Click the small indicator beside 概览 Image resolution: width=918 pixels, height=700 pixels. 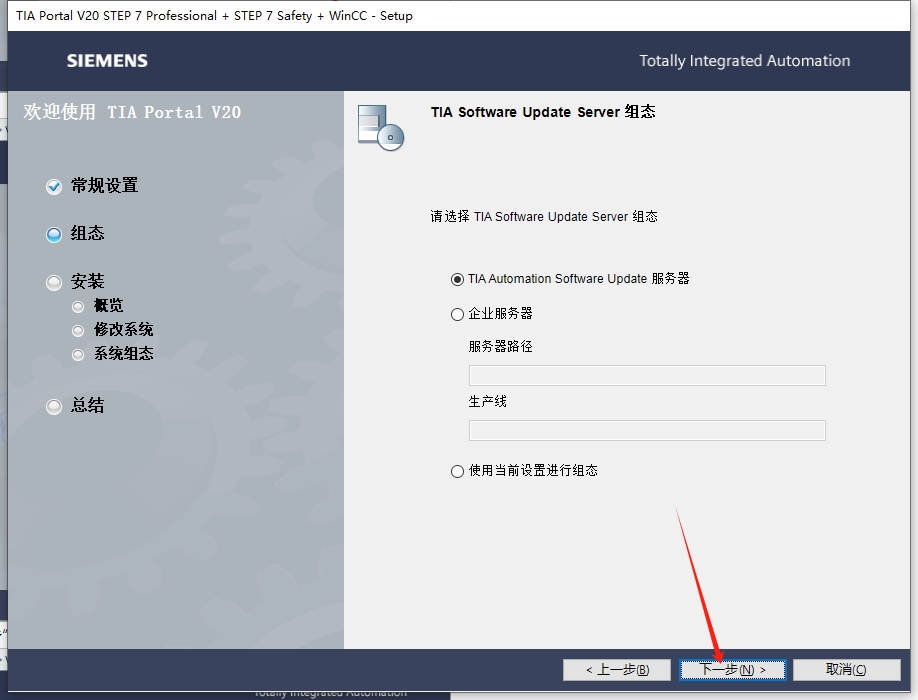click(78, 307)
